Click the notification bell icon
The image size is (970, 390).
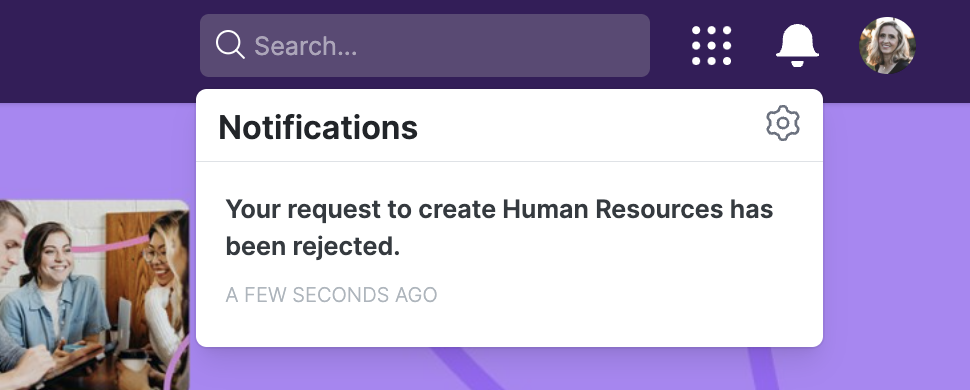(797, 45)
